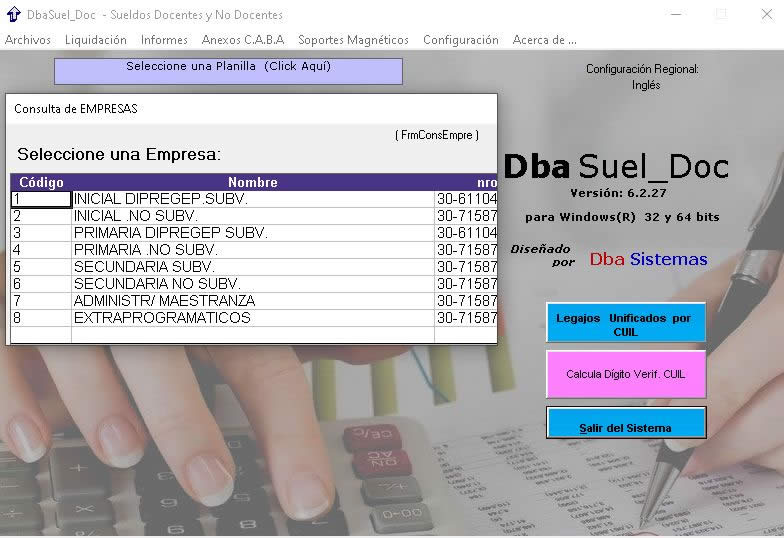
Task: Open the Configuración menu
Action: coord(460,40)
